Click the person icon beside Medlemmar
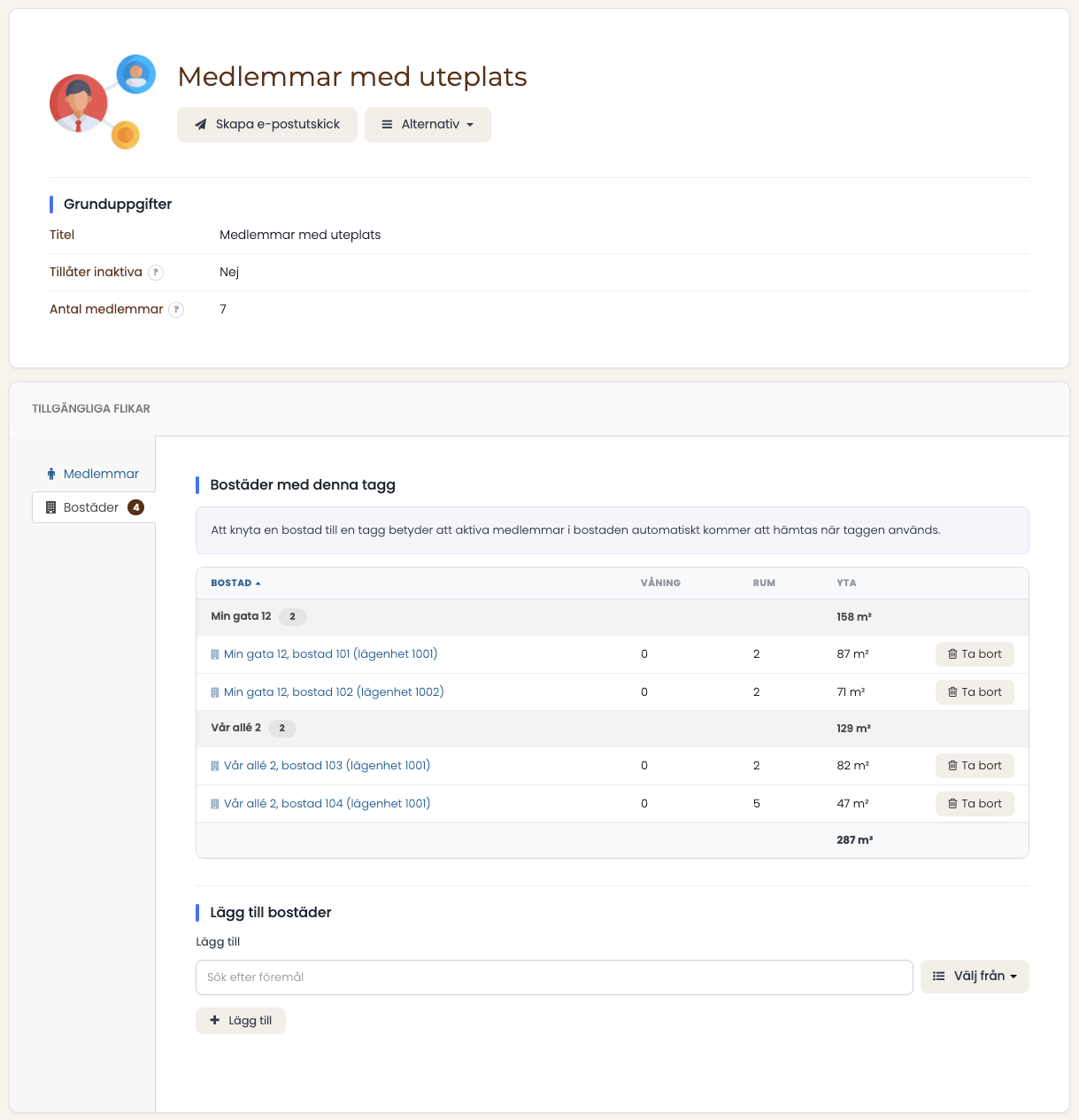This screenshot has height=1120, width=1079. pyautogui.click(x=51, y=474)
